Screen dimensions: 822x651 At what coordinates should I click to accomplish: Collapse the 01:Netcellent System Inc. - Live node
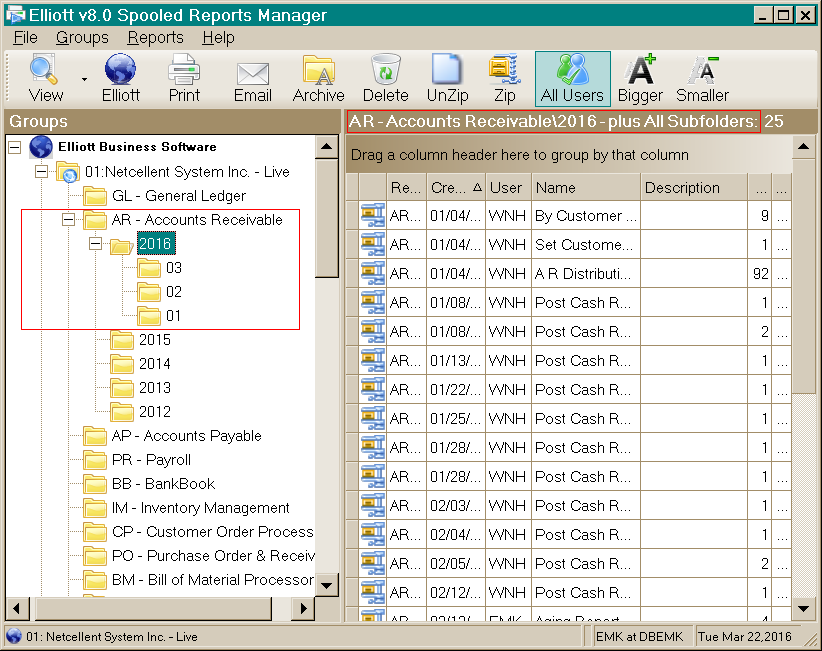pos(41,171)
